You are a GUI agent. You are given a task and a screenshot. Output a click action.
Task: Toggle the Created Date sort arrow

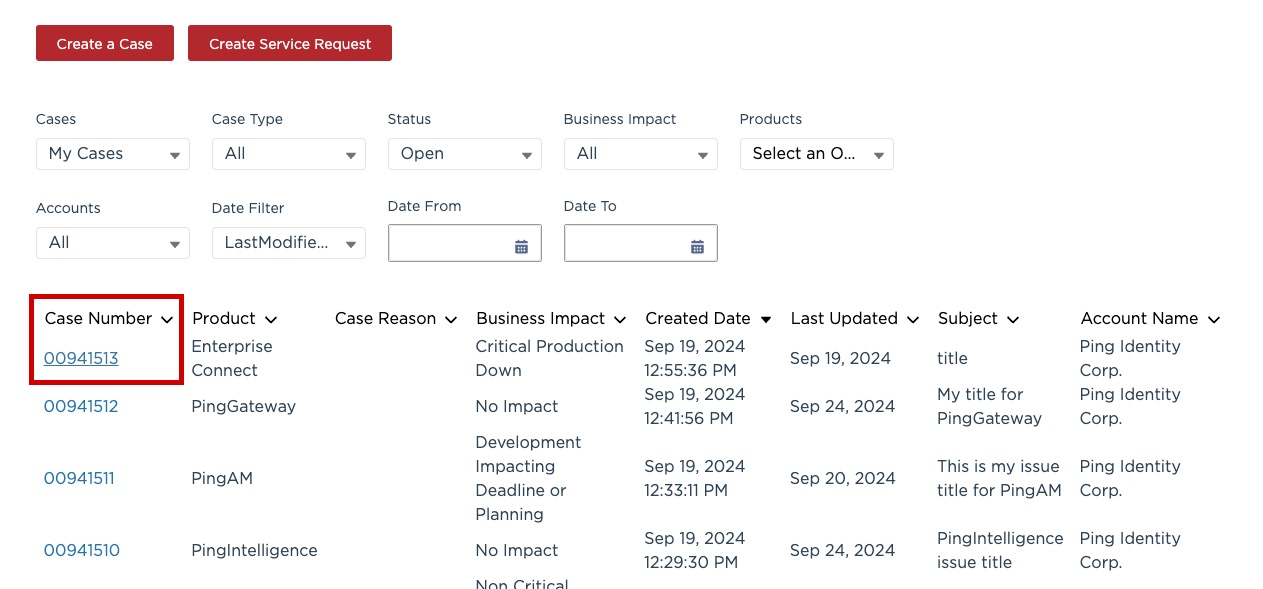point(765,319)
